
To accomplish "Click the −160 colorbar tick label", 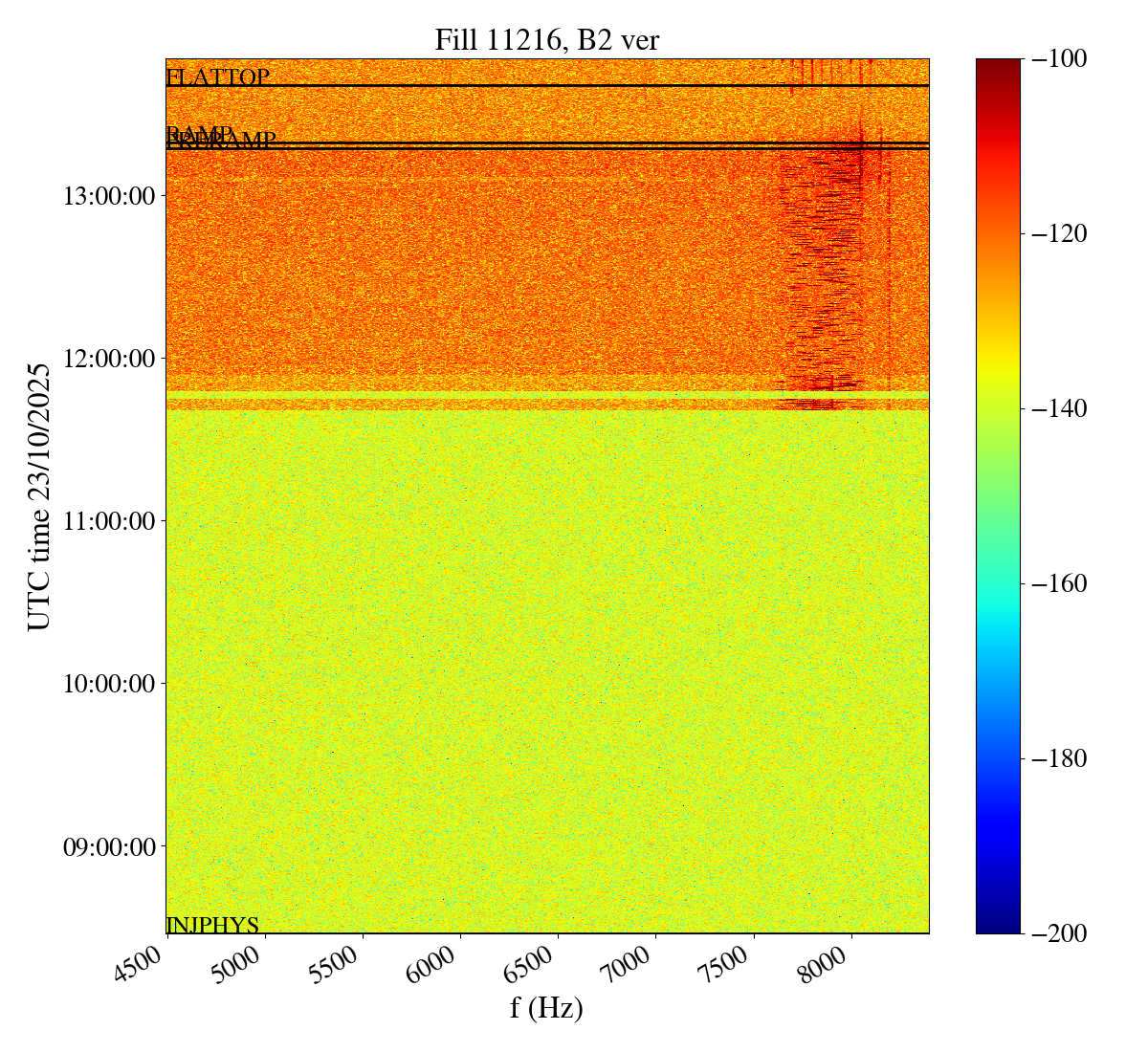I will [1059, 583].
